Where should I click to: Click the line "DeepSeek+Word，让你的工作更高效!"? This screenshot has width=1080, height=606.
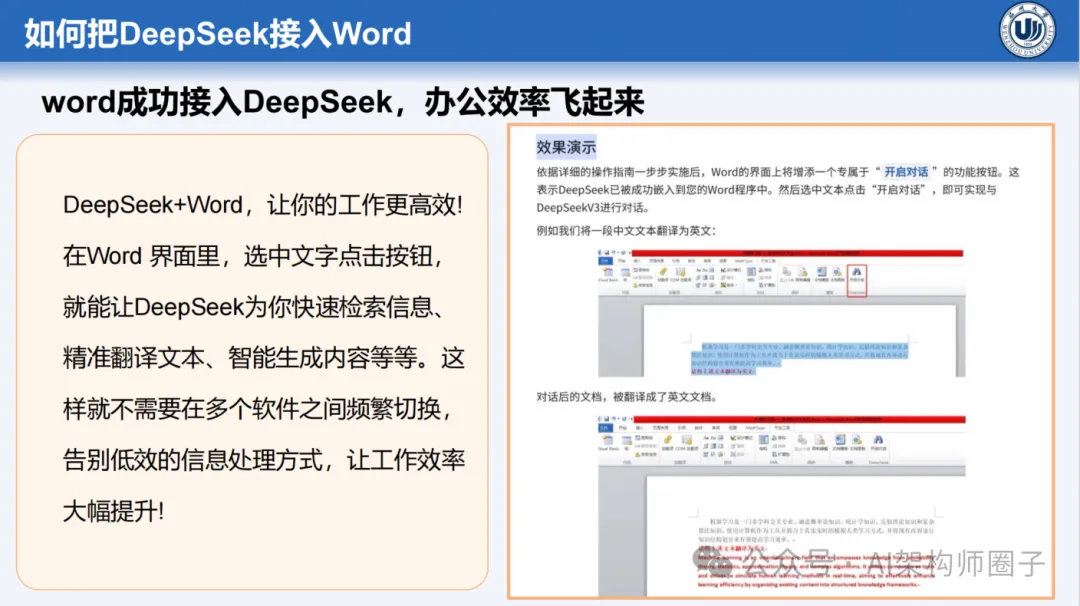262,205
